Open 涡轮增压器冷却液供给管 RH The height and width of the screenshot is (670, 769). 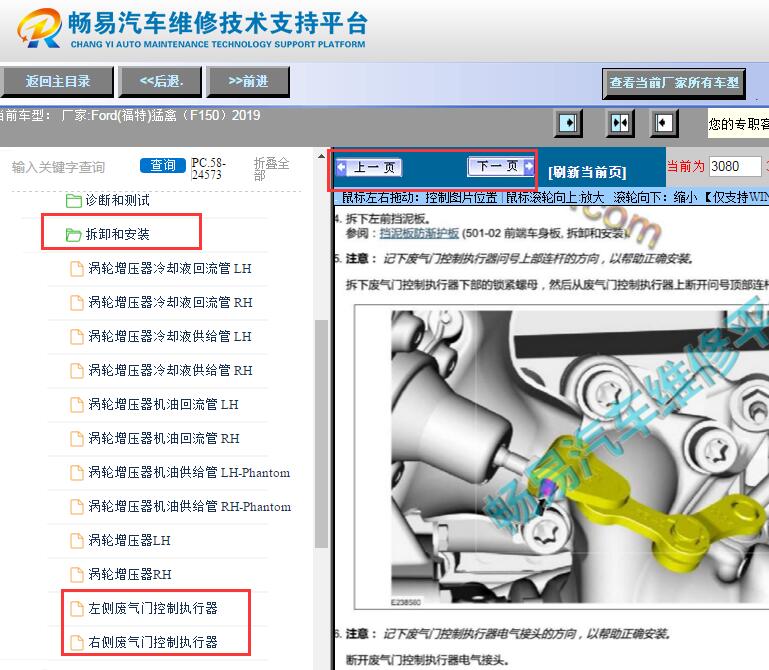pyautogui.click(x=170, y=370)
